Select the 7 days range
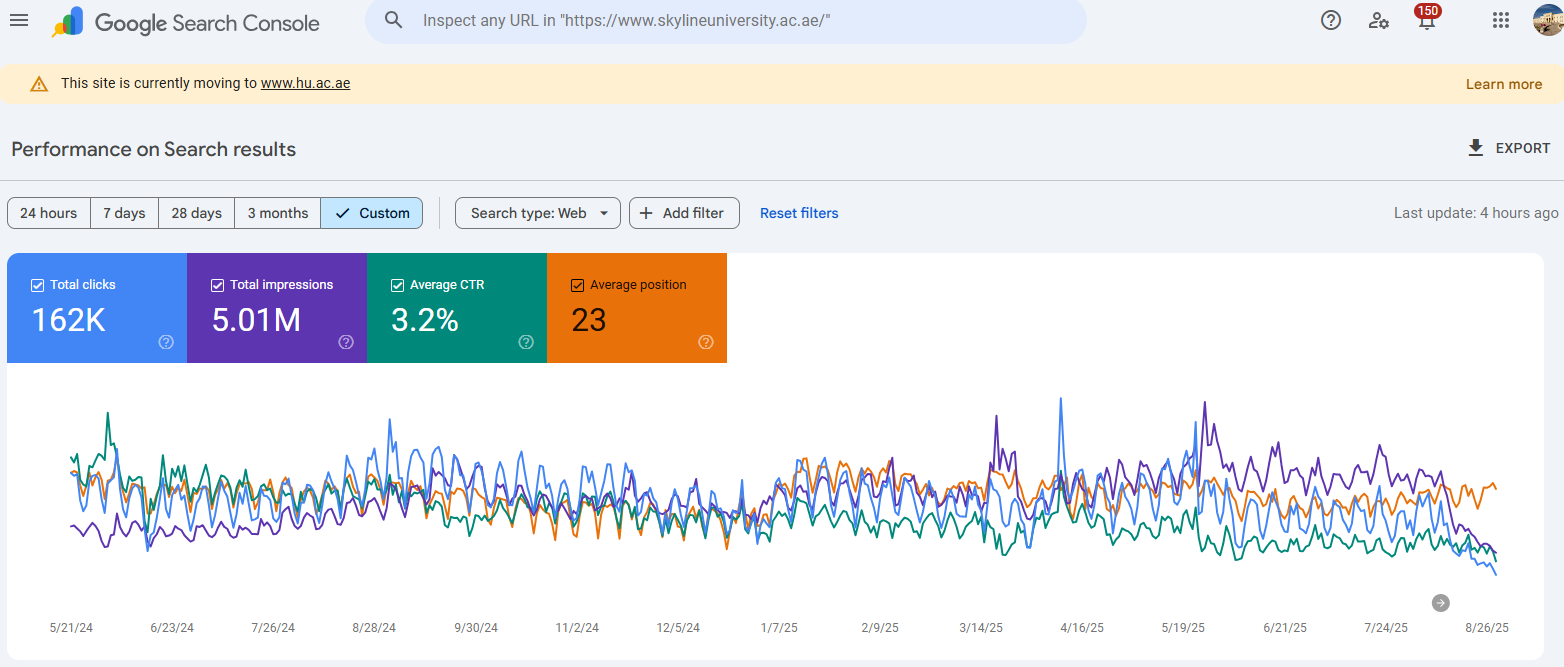This screenshot has height=667, width=1564. coord(124,213)
